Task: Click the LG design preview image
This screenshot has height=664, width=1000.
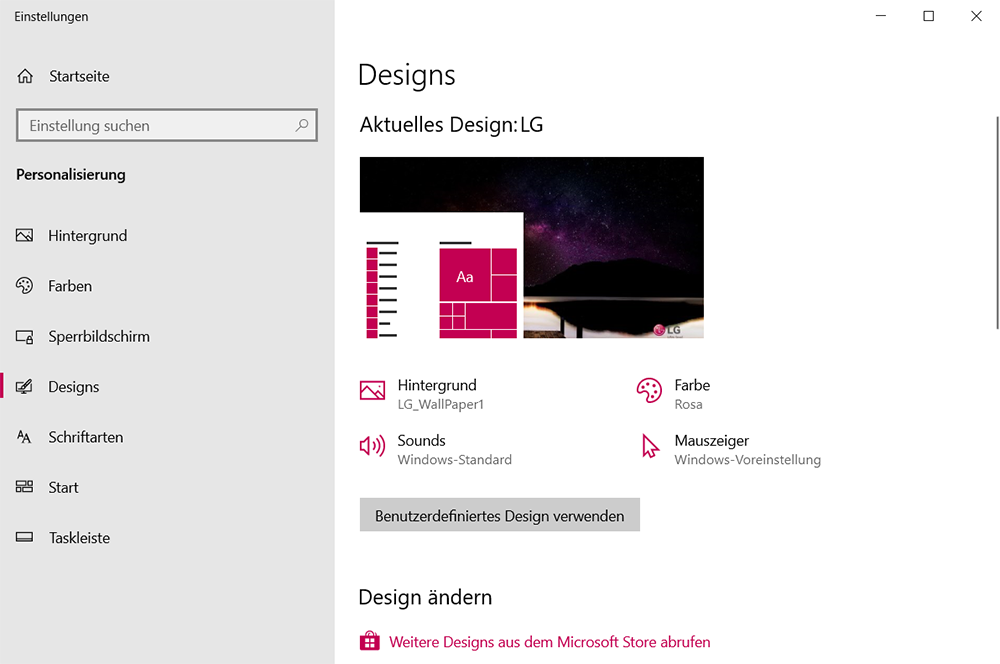Action: point(531,247)
